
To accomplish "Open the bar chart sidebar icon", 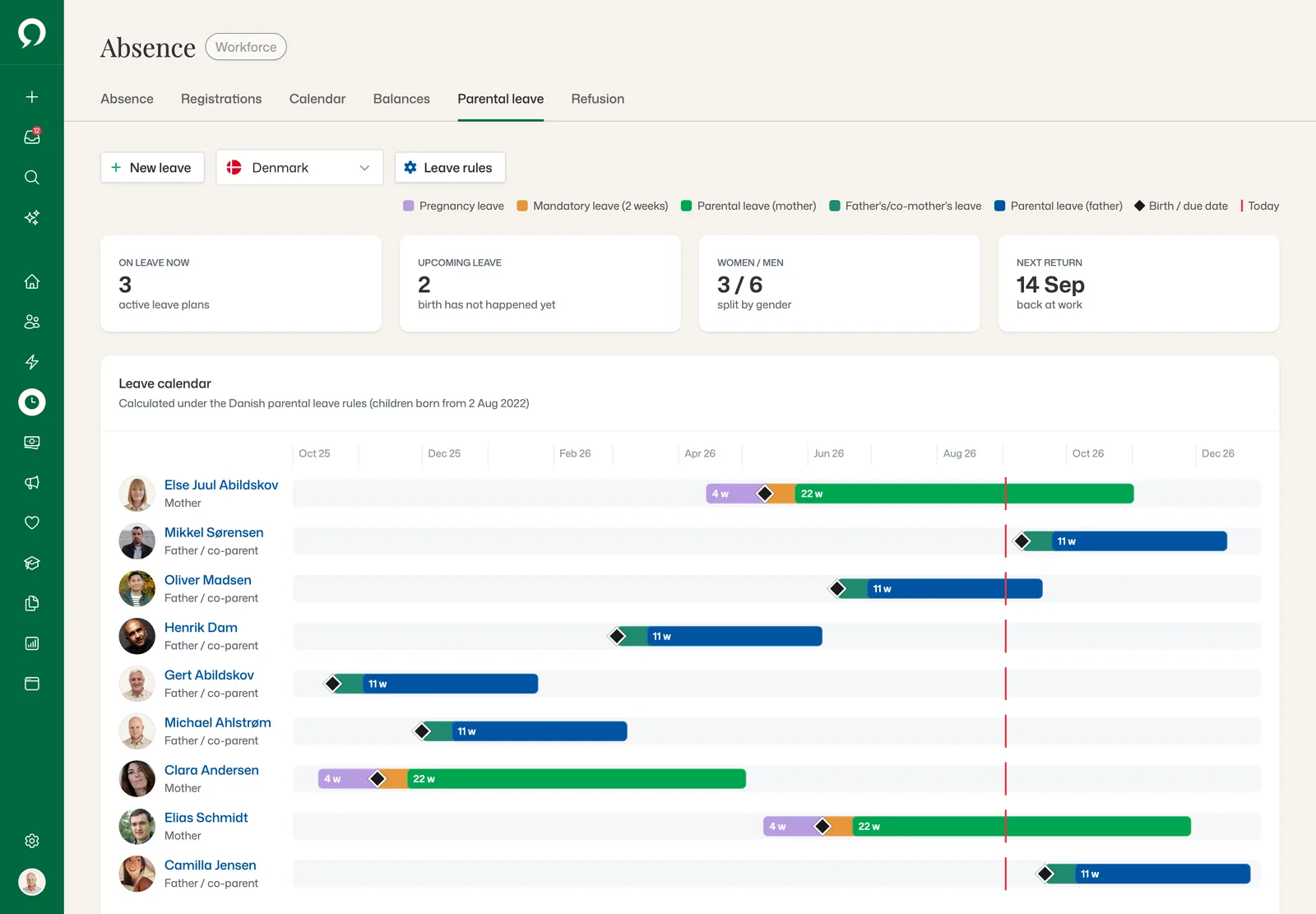I will (32, 643).
